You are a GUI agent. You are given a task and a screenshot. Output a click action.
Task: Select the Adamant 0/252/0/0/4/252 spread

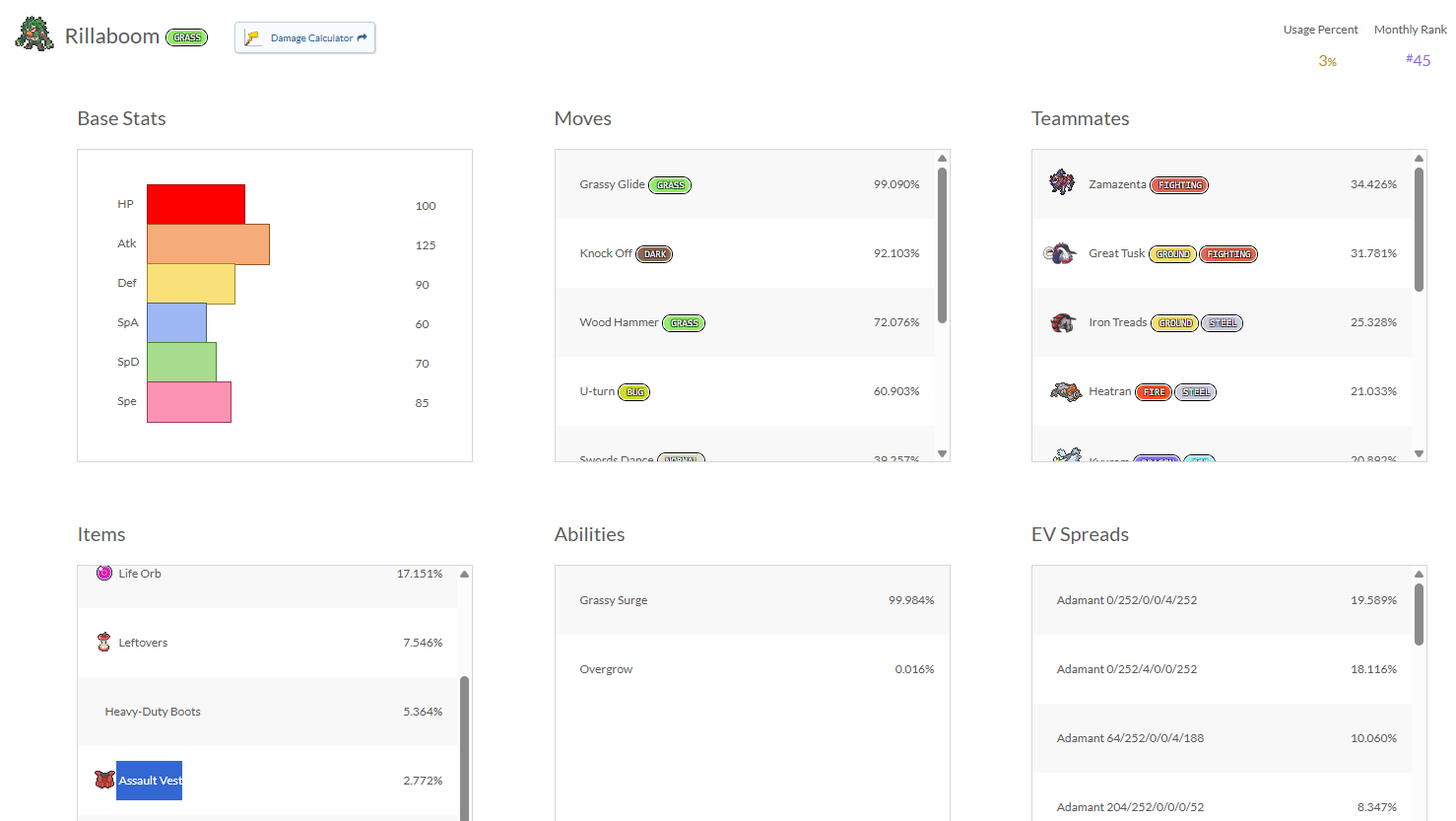click(x=1127, y=600)
